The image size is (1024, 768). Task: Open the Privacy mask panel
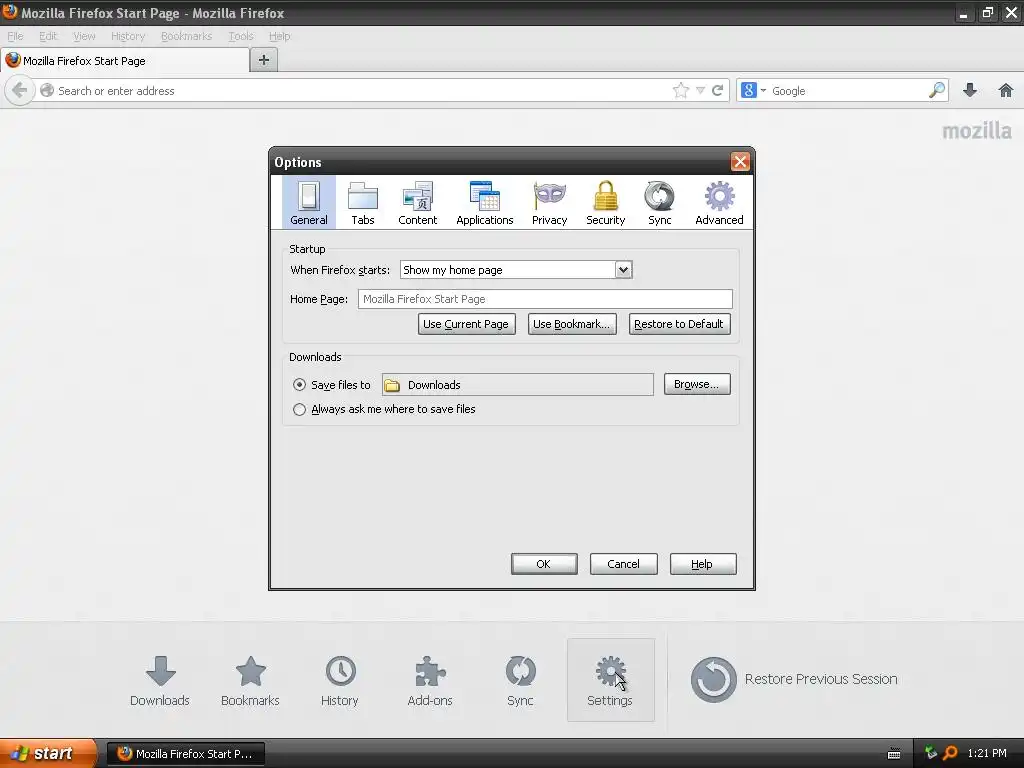point(549,203)
